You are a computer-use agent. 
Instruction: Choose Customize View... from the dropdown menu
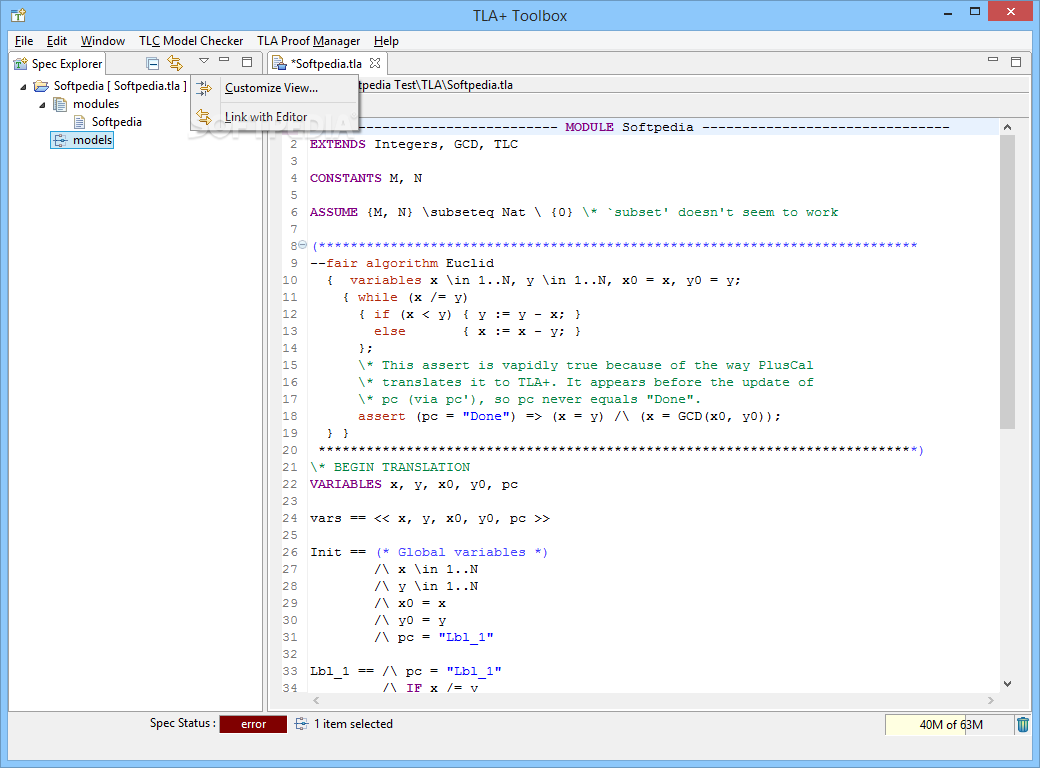(x=271, y=88)
